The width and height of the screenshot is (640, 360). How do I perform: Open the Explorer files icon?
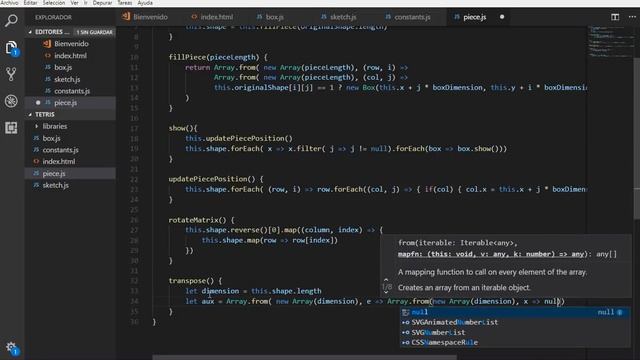point(11,48)
